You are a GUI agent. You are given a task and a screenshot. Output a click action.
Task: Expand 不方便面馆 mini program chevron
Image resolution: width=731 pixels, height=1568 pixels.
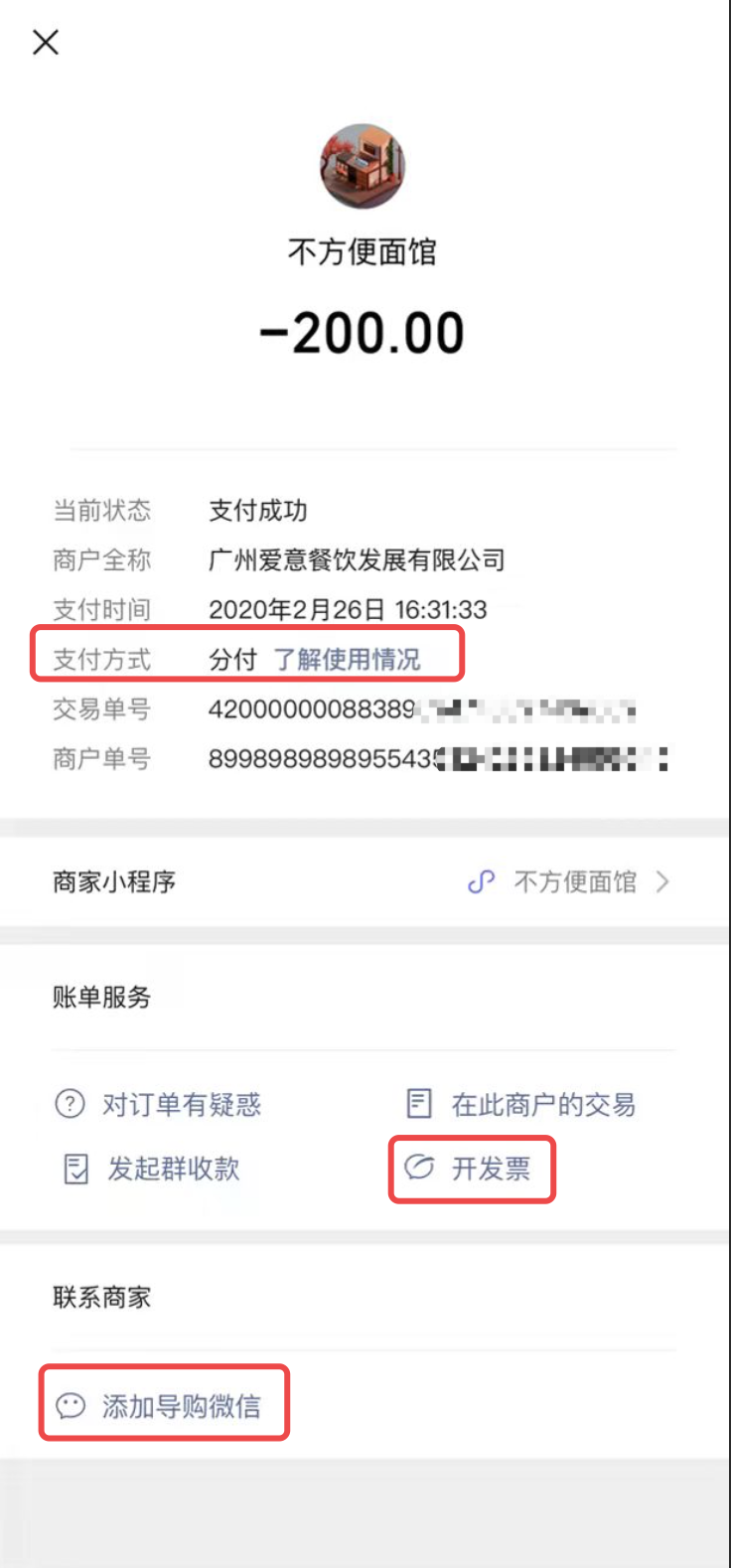point(662,882)
